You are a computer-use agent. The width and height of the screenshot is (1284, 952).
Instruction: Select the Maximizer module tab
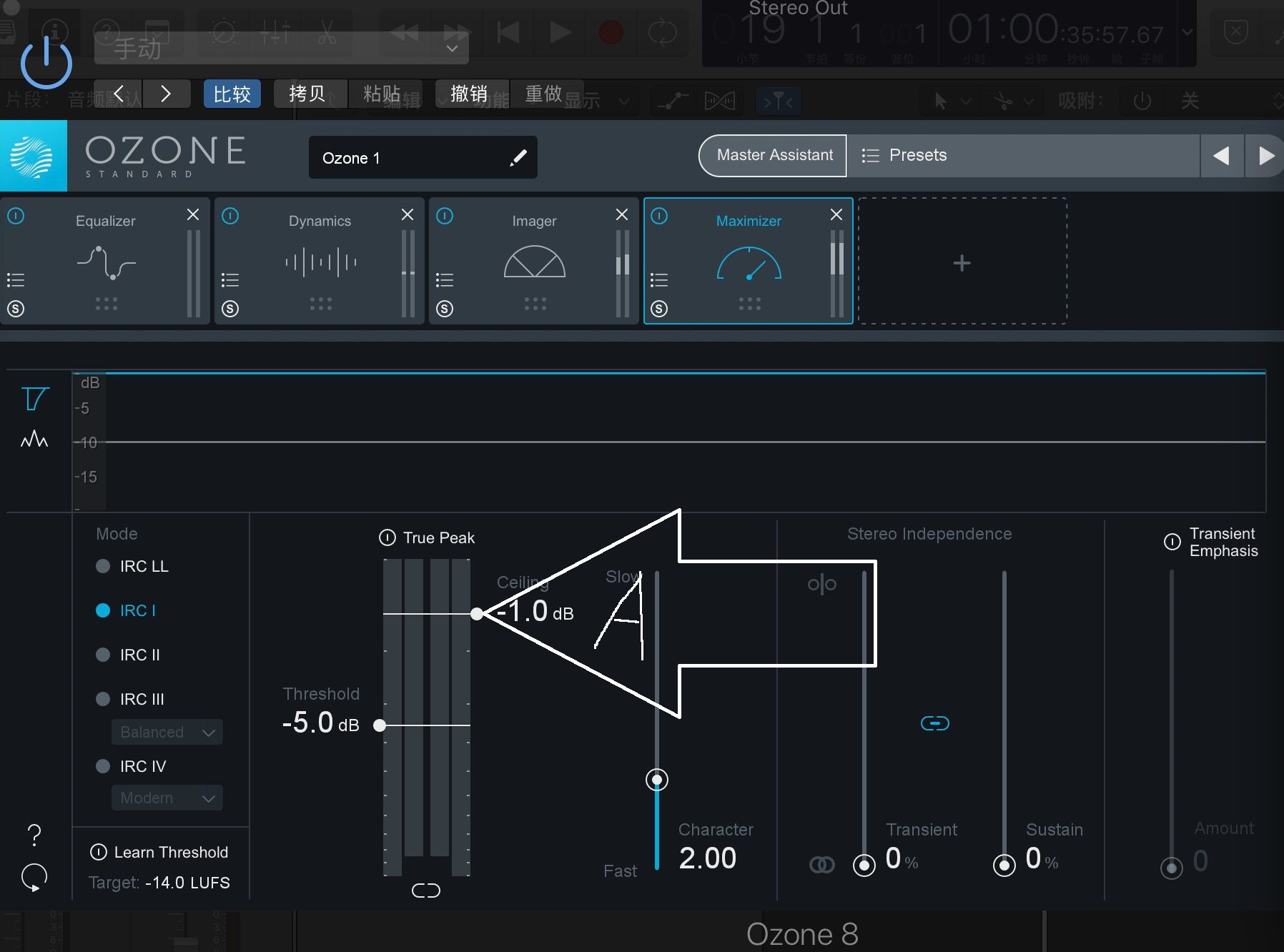749,261
